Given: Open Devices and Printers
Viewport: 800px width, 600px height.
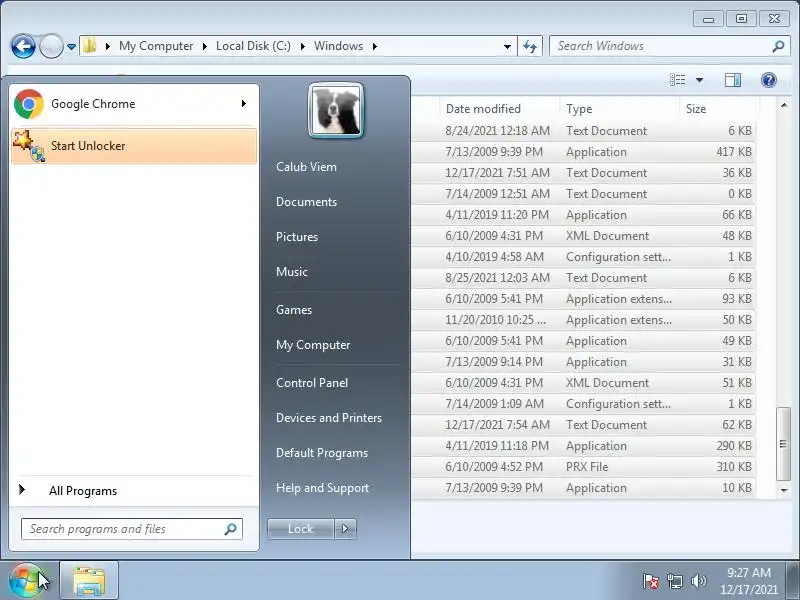Looking at the screenshot, I should point(329,418).
